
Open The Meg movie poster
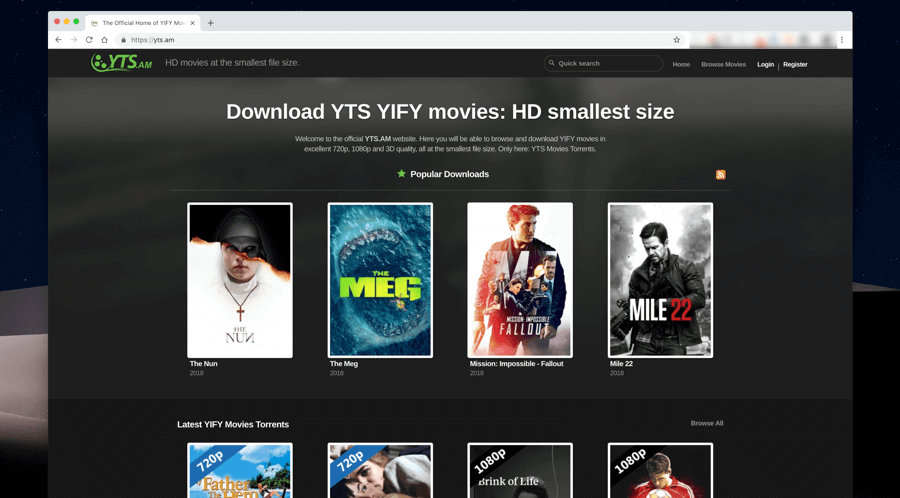[x=380, y=280]
